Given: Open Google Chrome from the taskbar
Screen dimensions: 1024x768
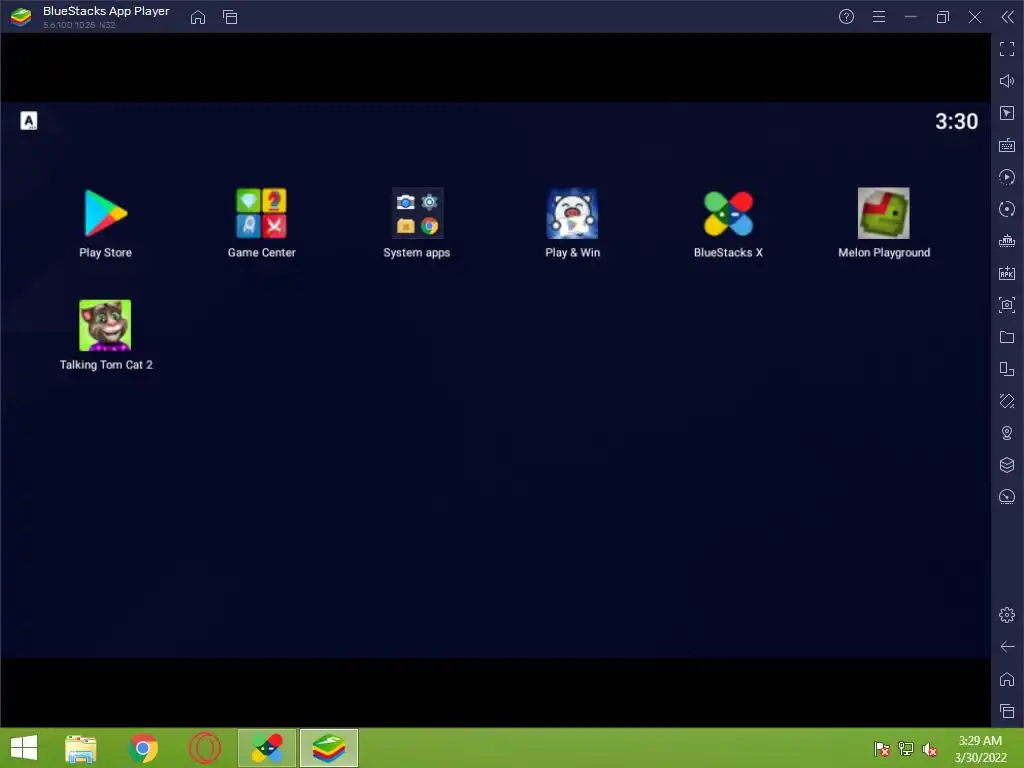Looking at the screenshot, I should (x=143, y=748).
